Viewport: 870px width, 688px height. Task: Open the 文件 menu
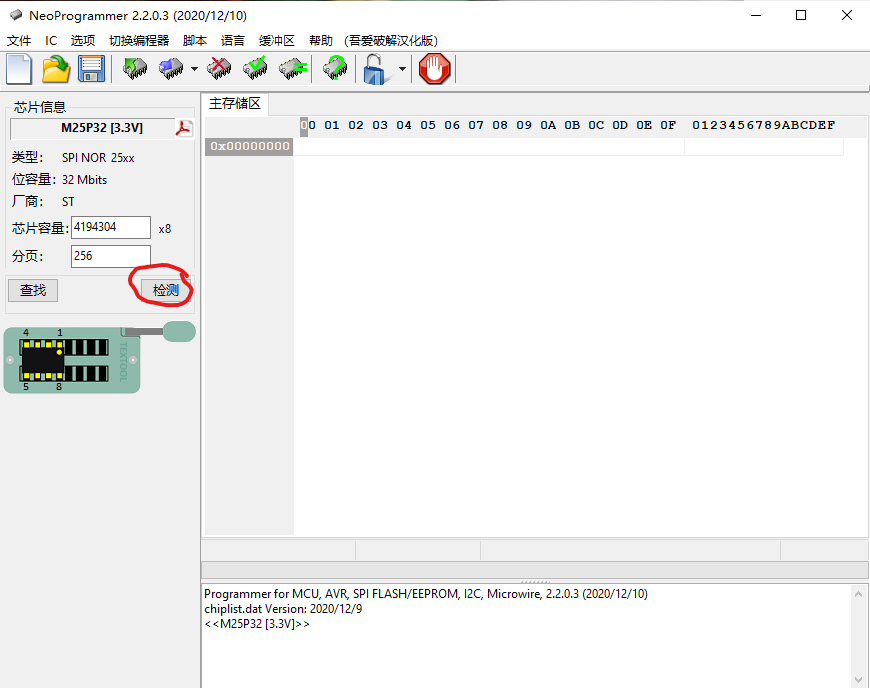[19, 41]
